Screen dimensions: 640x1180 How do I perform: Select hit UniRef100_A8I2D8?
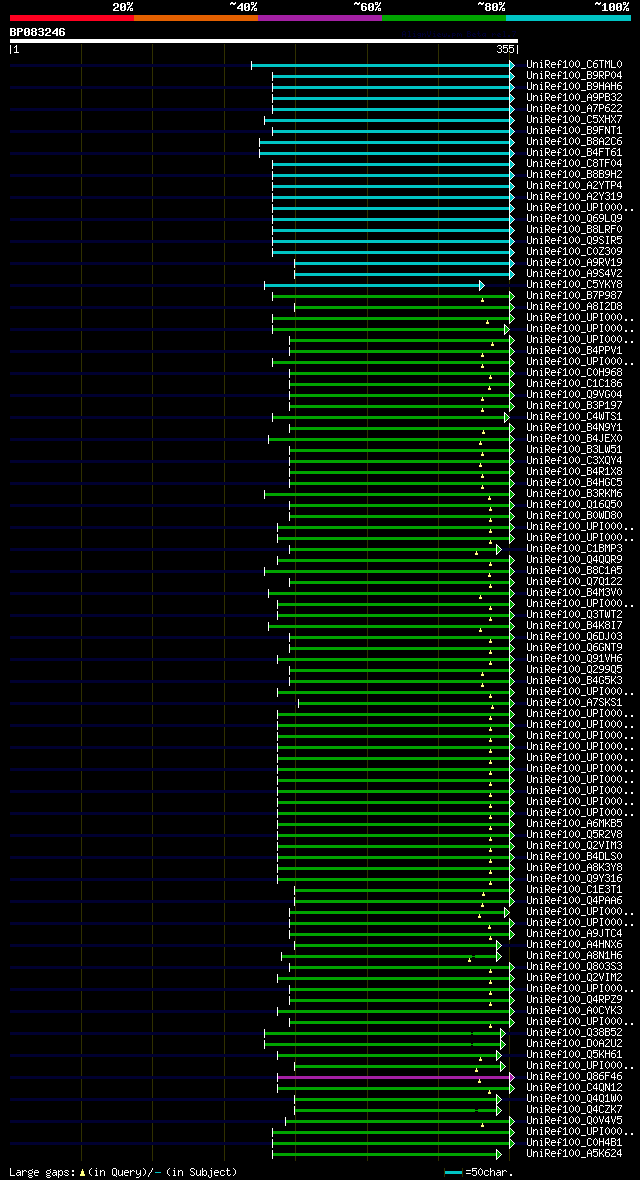pyautogui.click(x=574, y=306)
